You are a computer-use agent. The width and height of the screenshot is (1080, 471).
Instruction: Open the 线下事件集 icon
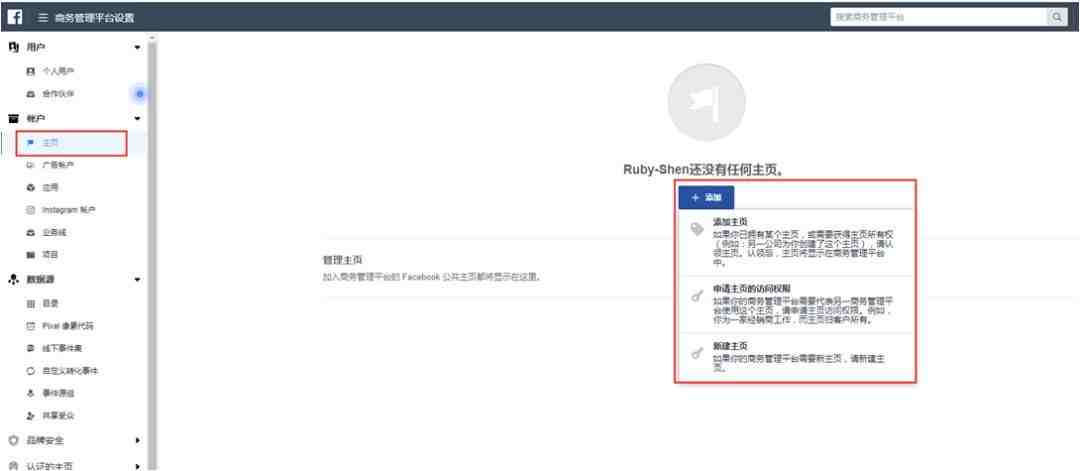(x=30, y=348)
